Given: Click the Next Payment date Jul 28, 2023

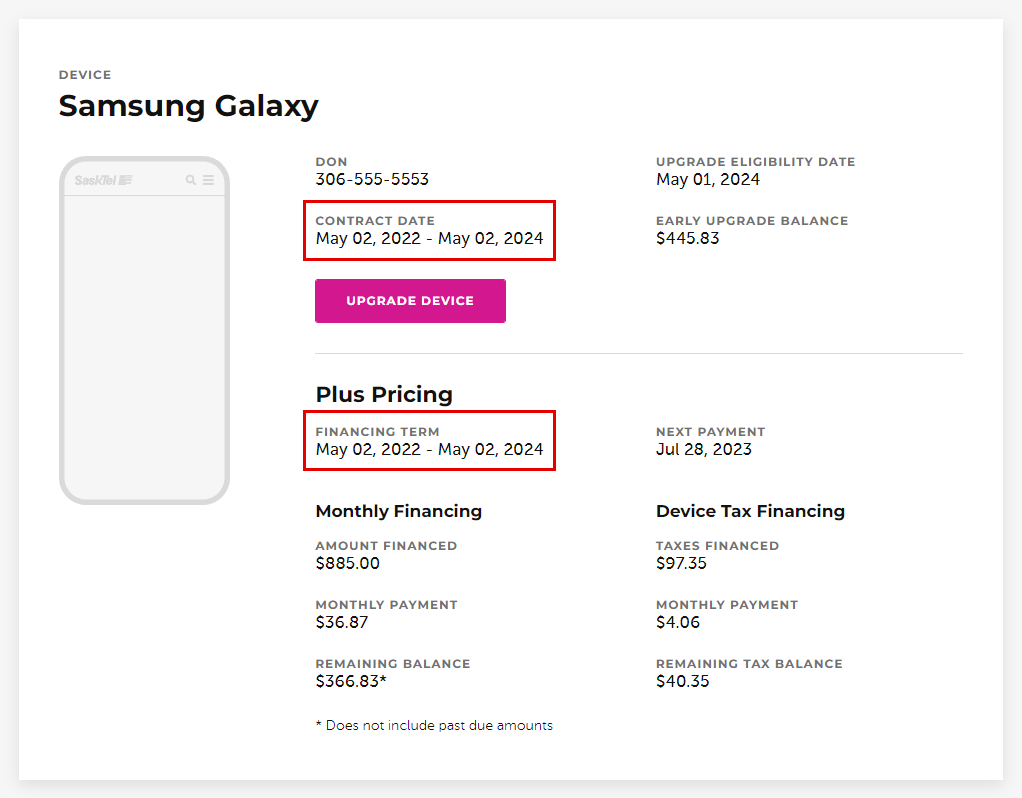Looking at the screenshot, I should (703, 450).
